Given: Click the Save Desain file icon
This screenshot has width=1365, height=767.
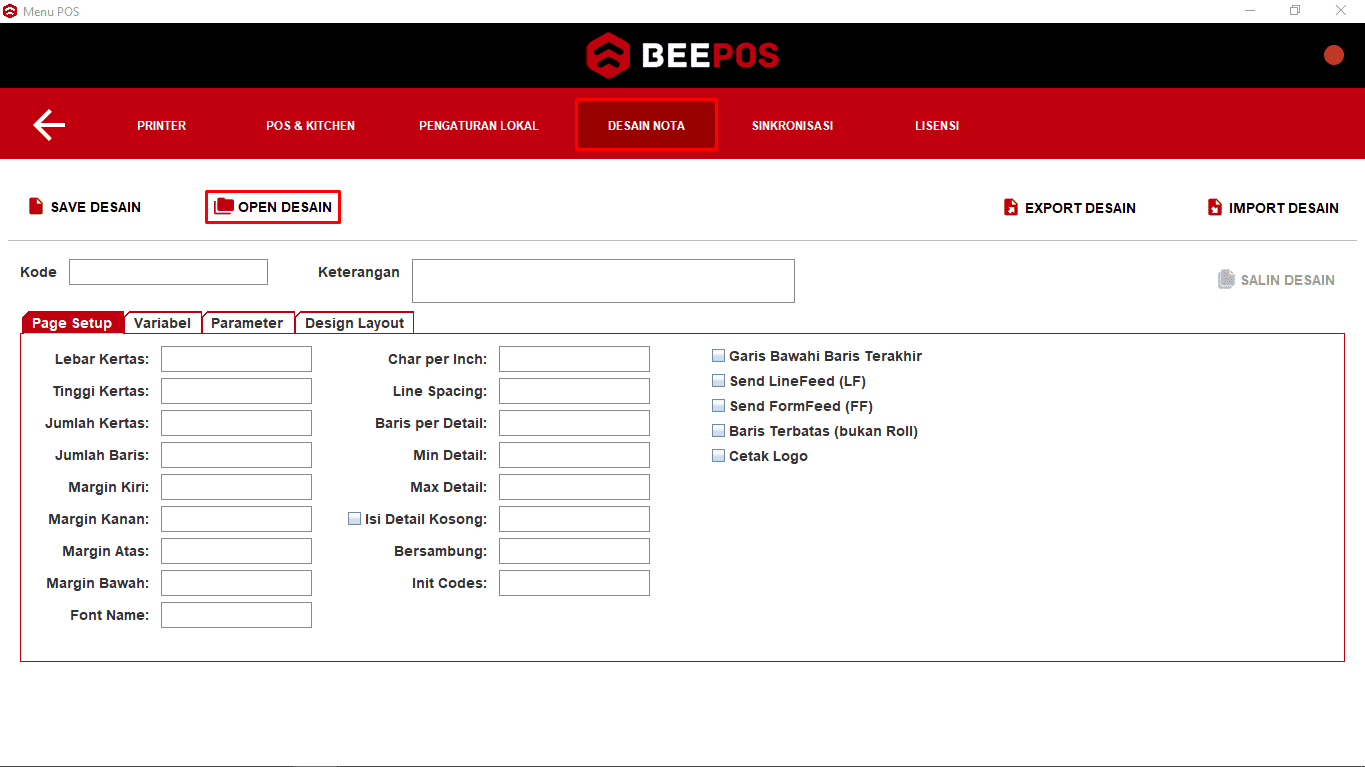Looking at the screenshot, I should (x=36, y=207).
